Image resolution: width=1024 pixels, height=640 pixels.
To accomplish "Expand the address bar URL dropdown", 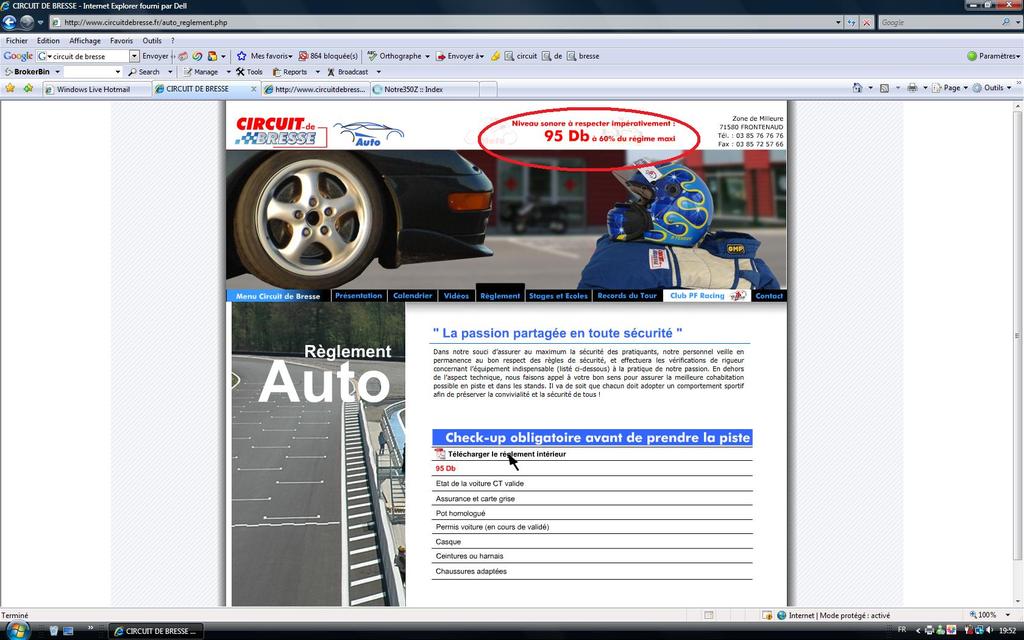I will point(837,22).
